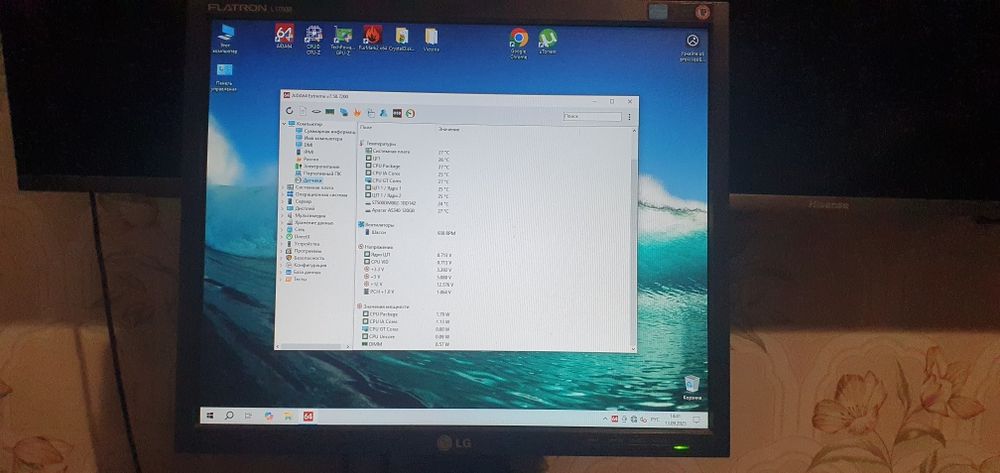Launch Google Chrome from desktop
This screenshot has height=473, width=1000.
click(x=518, y=43)
